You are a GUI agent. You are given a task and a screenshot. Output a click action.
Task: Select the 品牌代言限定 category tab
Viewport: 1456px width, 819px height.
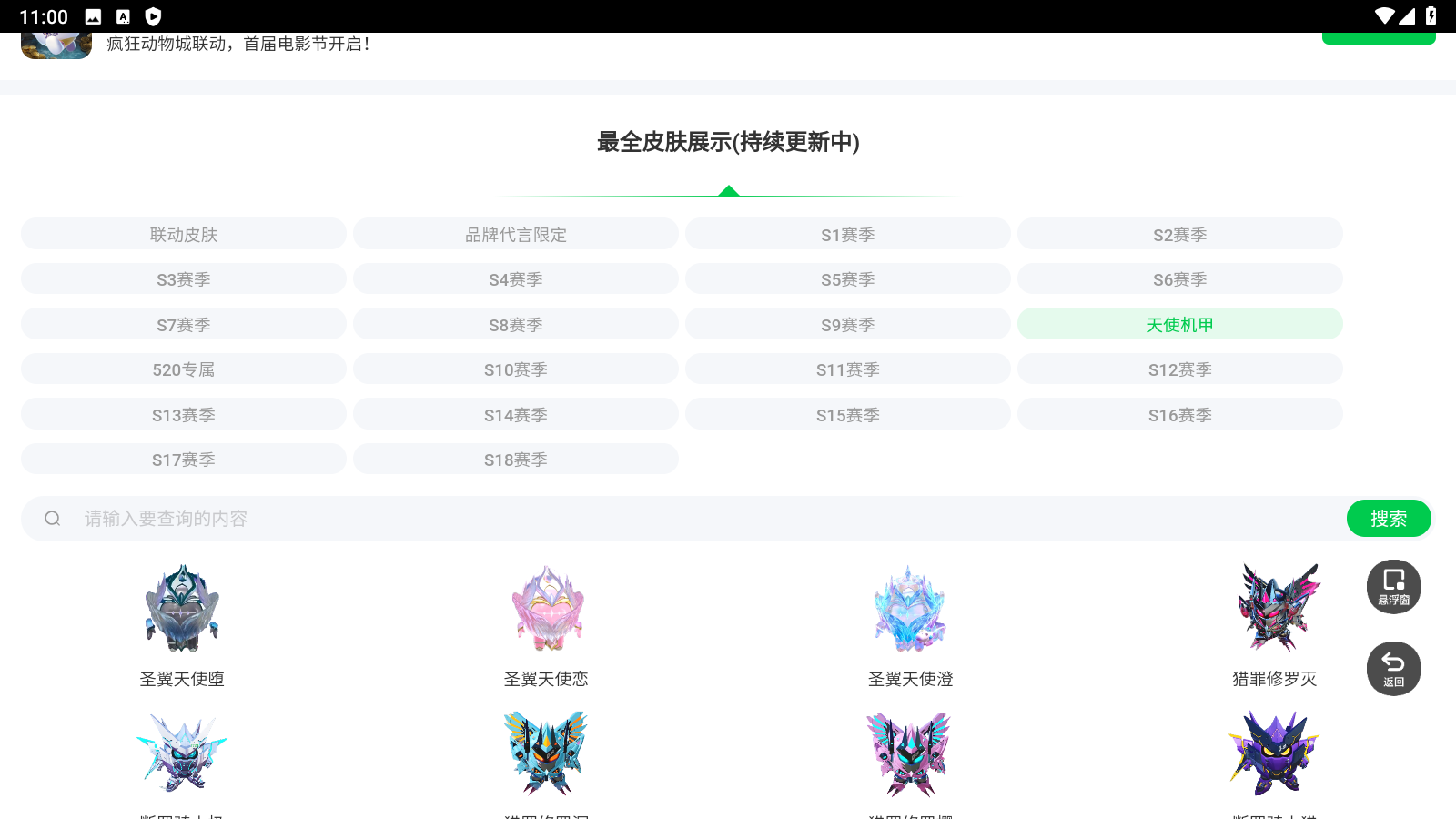click(x=515, y=234)
